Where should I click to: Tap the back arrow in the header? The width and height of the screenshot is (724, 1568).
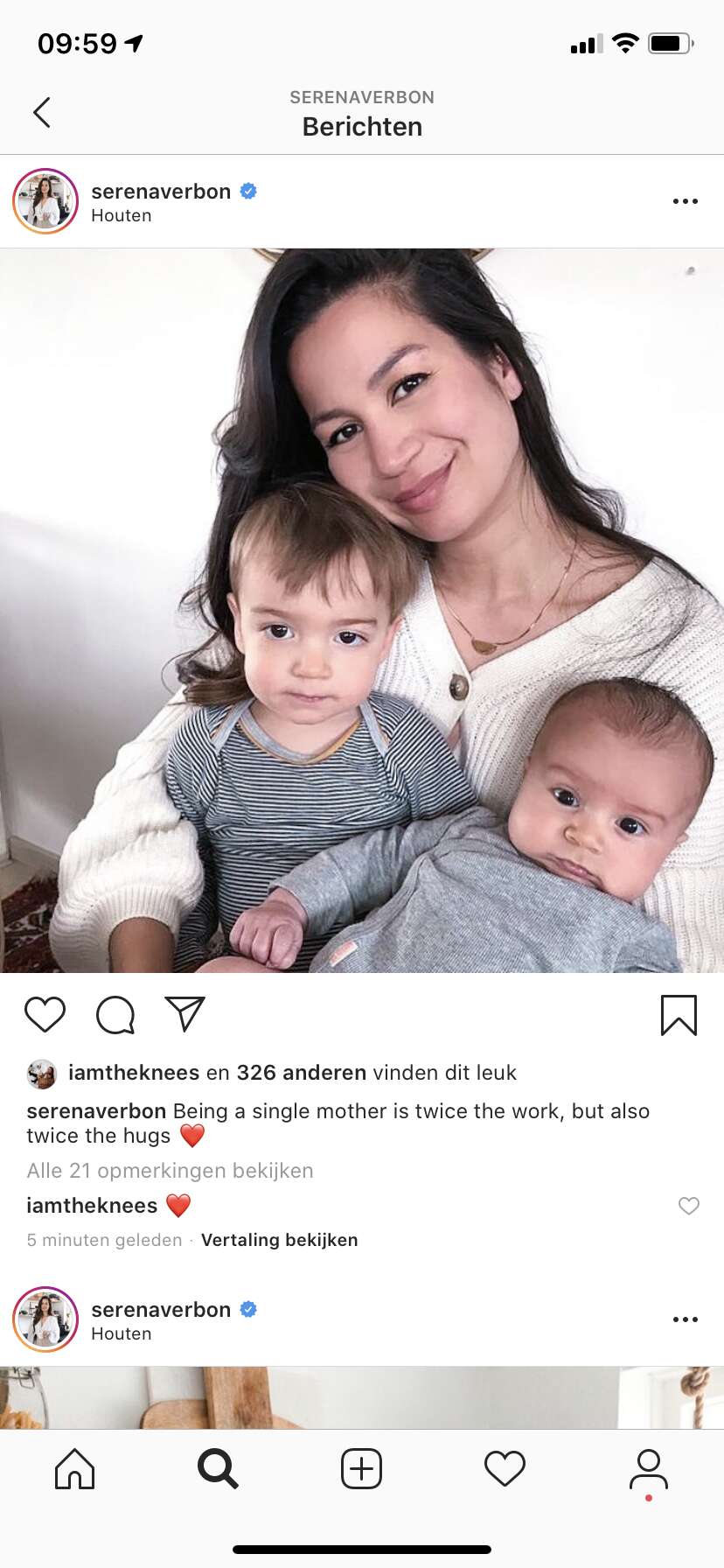click(41, 112)
